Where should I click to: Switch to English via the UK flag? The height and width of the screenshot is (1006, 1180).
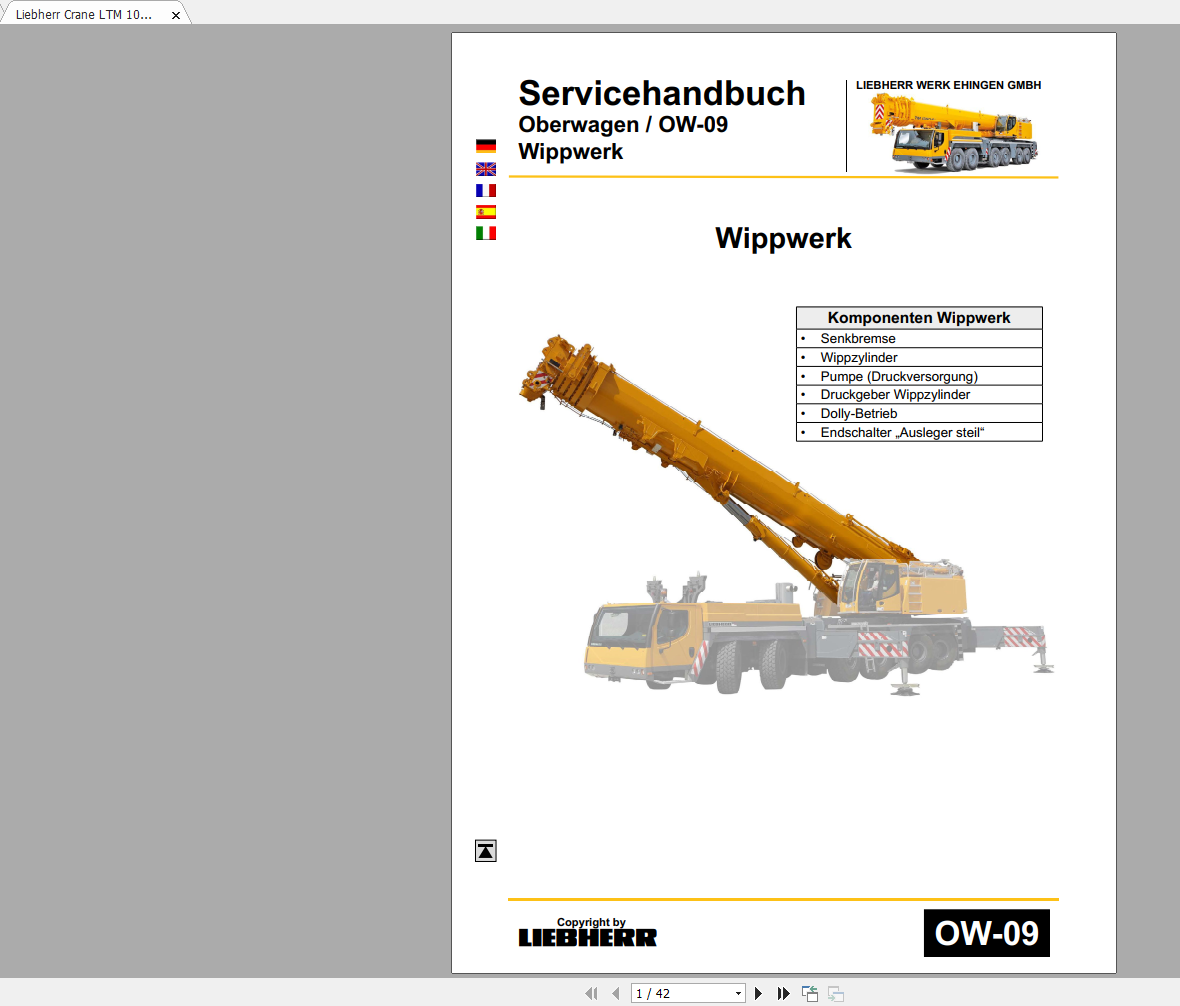pyautogui.click(x=486, y=168)
